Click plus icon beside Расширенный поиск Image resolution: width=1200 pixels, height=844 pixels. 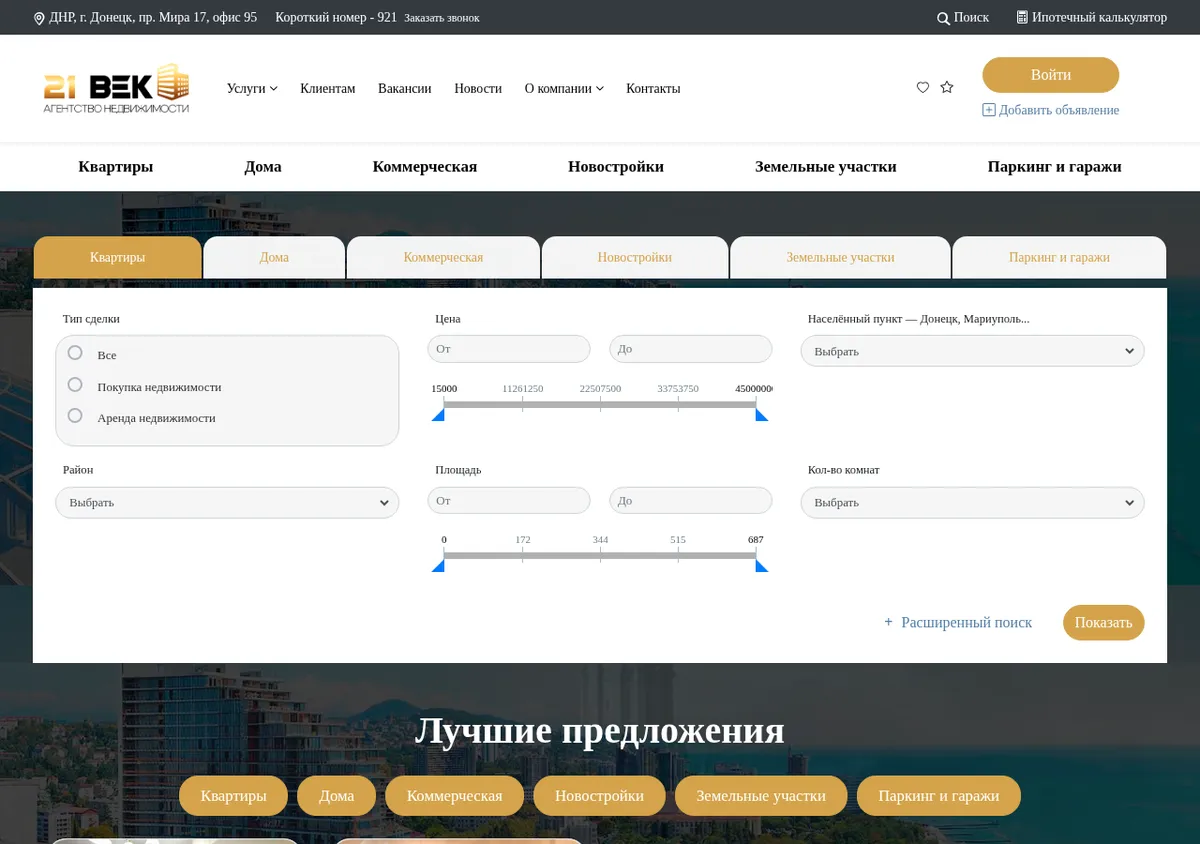(888, 622)
